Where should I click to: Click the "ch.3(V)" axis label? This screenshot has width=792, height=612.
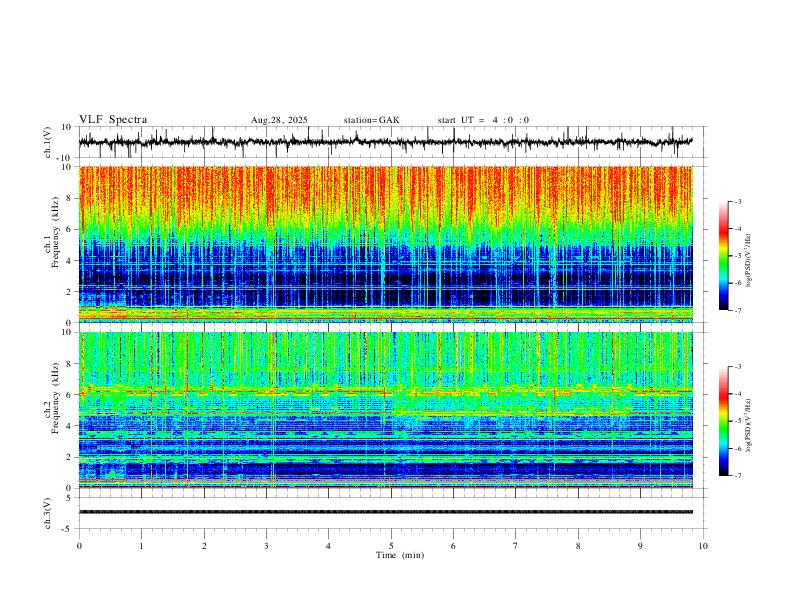tap(48, 513)
